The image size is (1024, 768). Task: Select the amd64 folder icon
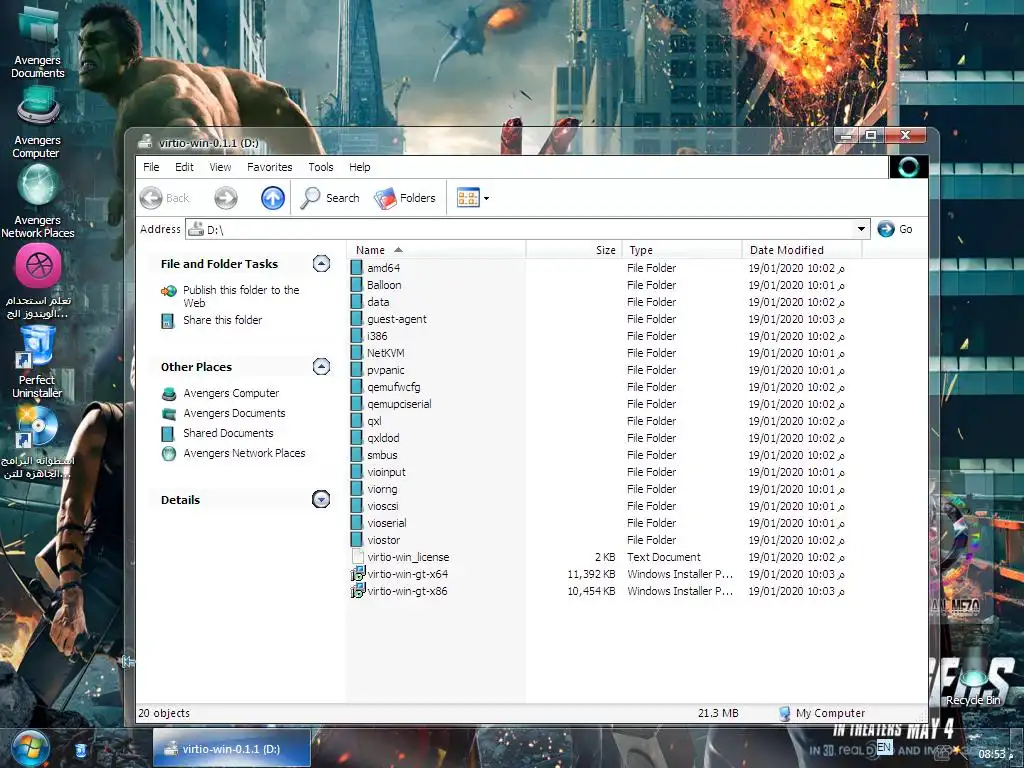[x=357, y=268]
